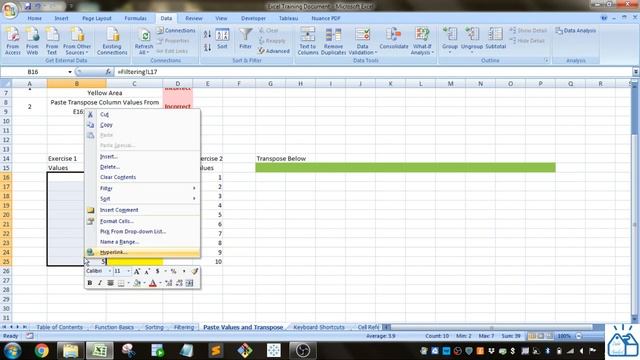Click Connections in the ribbon
This screenshot has width=640, height=360.
pyautogui.click(x=176, y=31)
